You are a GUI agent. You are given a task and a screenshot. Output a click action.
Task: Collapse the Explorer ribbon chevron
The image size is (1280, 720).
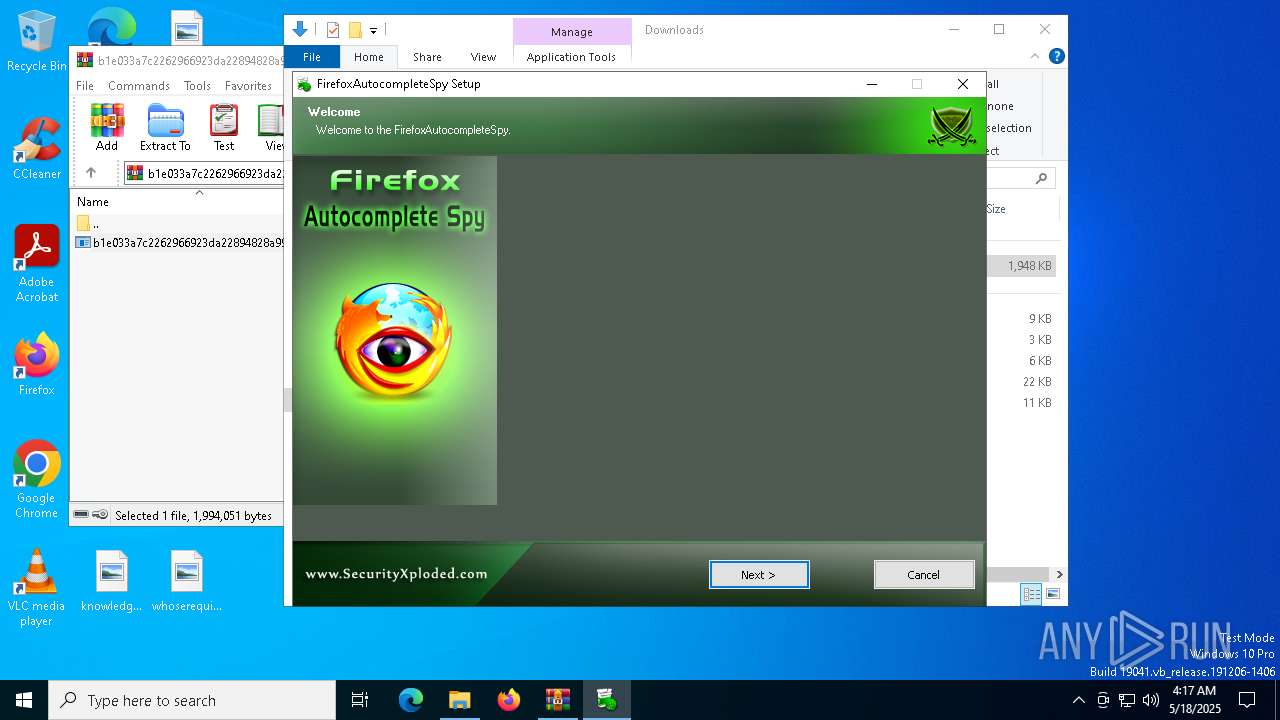point(1035,57)
